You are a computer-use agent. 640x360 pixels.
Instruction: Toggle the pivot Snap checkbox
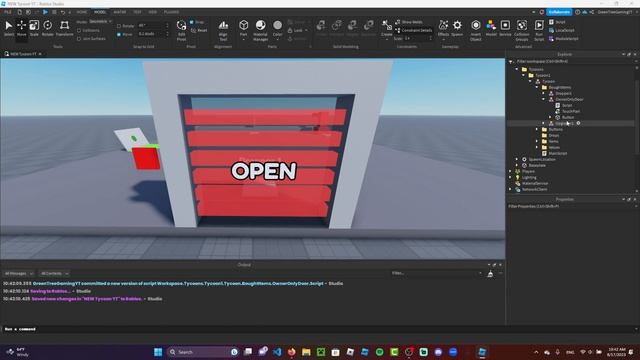pyautogui.click(x=191, y=22)
